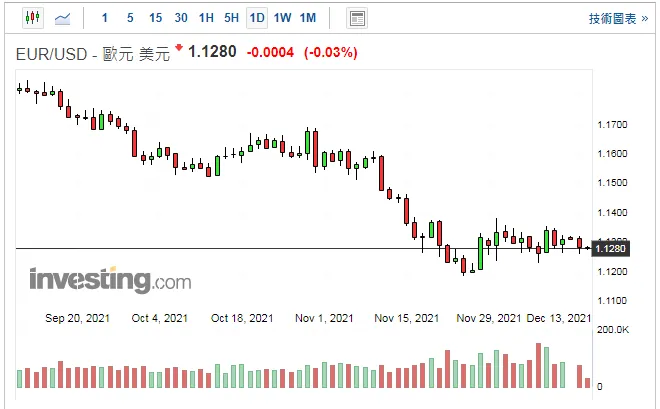This screenshot has width=660, height=409.
Task: Set the chart to 1M monthly
Action: click(x=308, y=18)
